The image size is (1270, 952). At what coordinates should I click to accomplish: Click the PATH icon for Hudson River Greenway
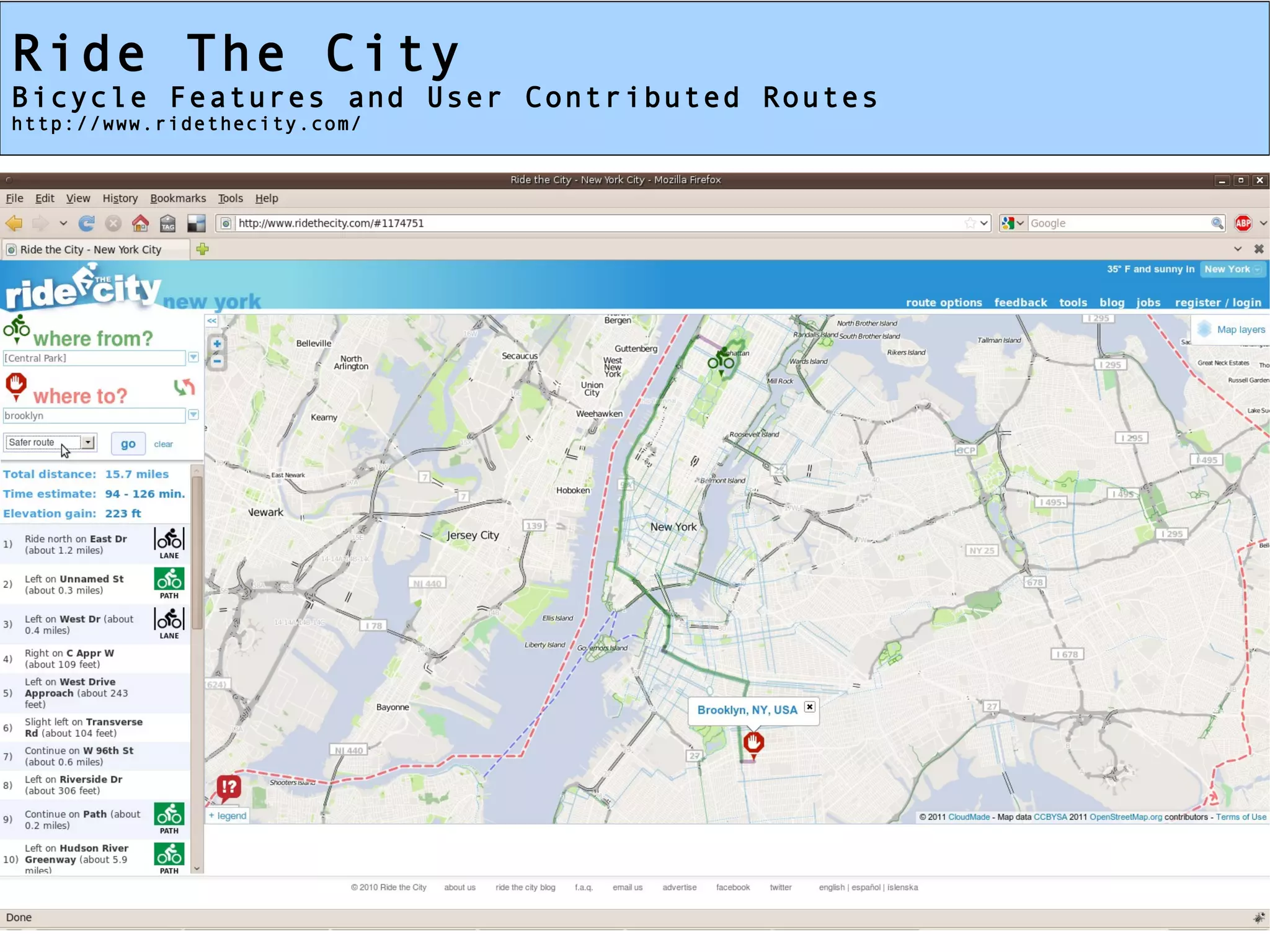coord(169,858)
